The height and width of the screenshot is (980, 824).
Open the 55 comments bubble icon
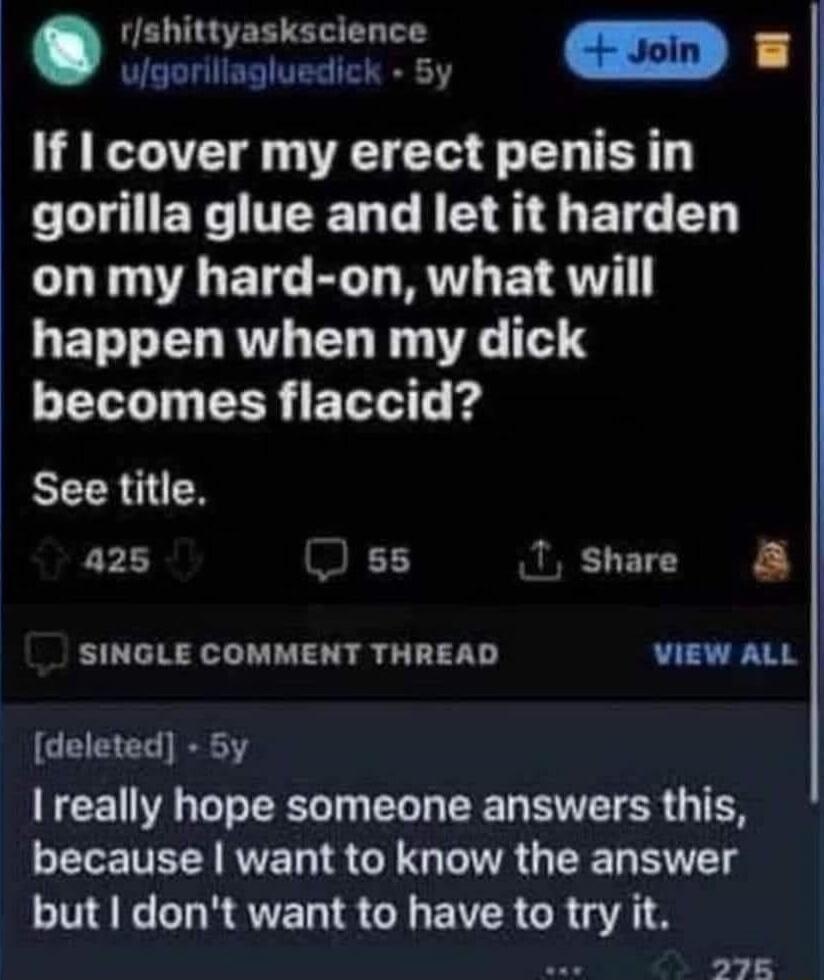tap(325, 559)
